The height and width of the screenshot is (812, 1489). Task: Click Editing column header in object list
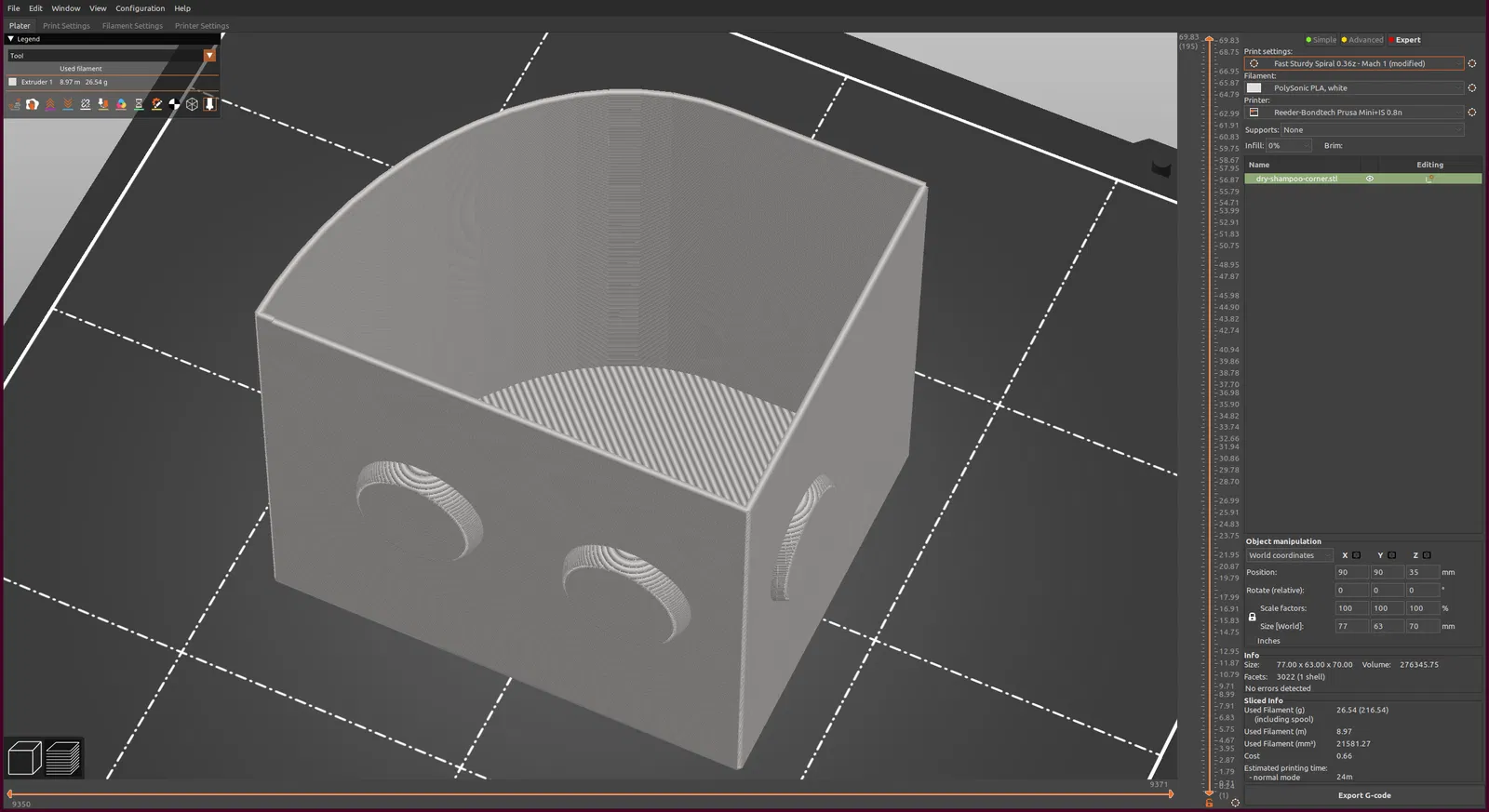click(x=1430, y=165)
